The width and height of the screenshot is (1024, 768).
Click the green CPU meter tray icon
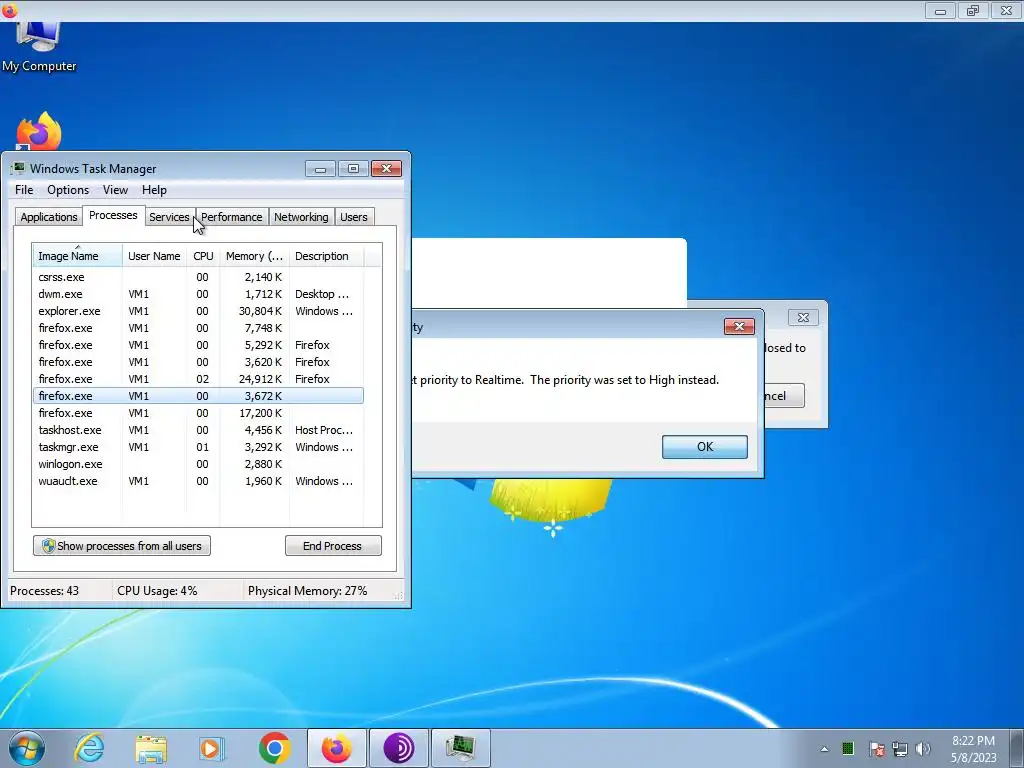tap(848, 748)
